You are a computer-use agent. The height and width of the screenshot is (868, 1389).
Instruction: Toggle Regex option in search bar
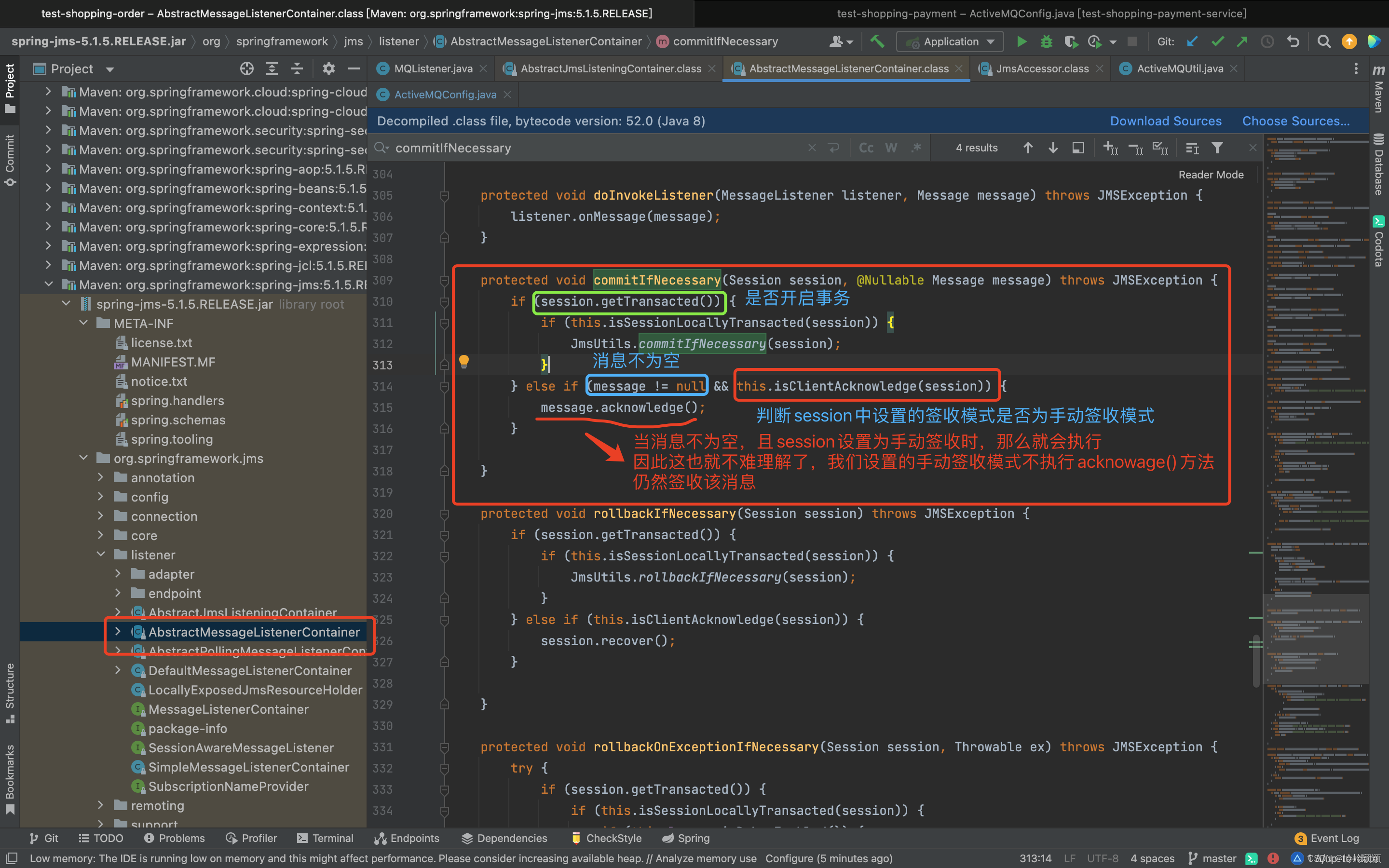pos(916,148)
